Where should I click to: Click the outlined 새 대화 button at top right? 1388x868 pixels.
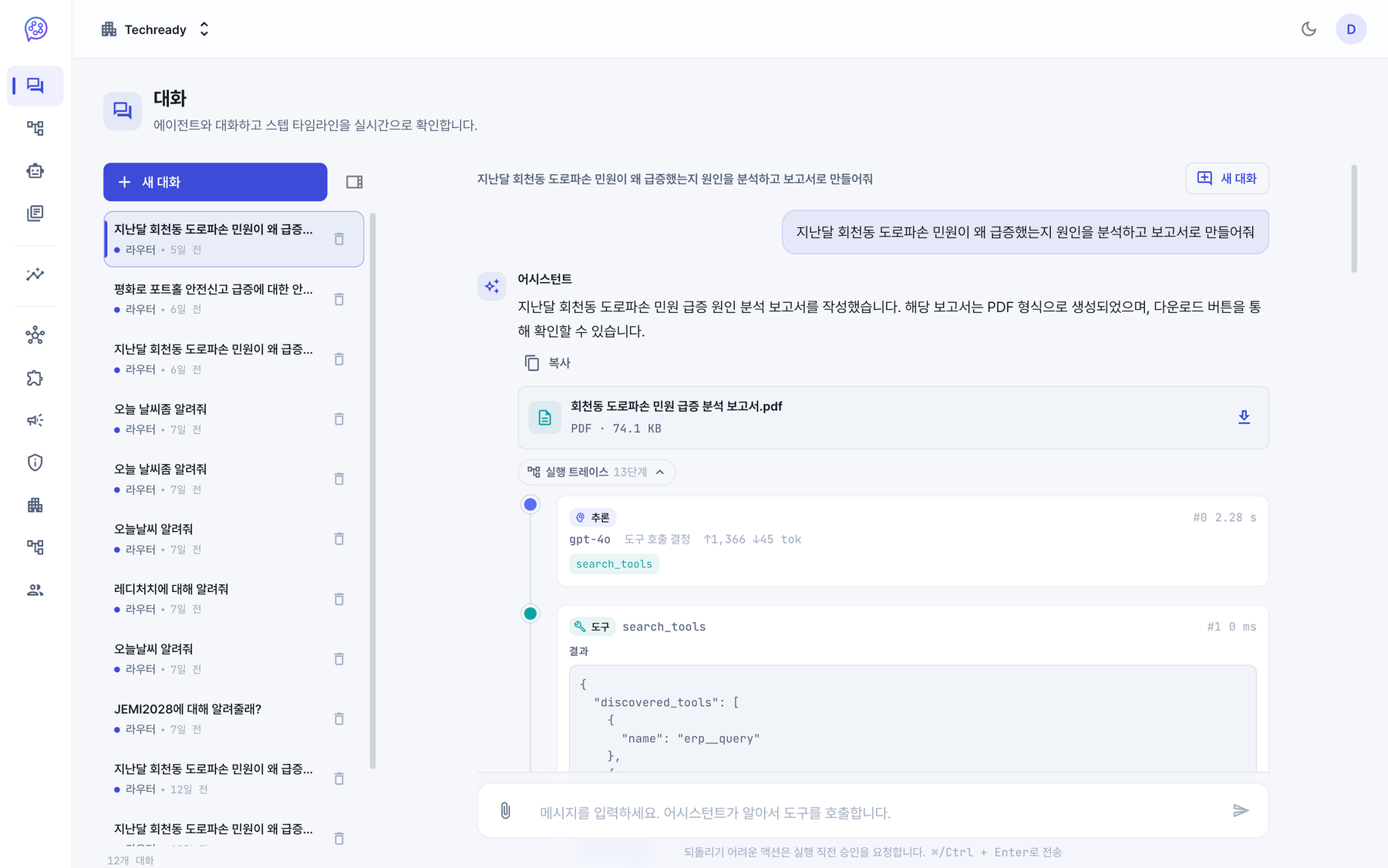tap(1227, 178)
